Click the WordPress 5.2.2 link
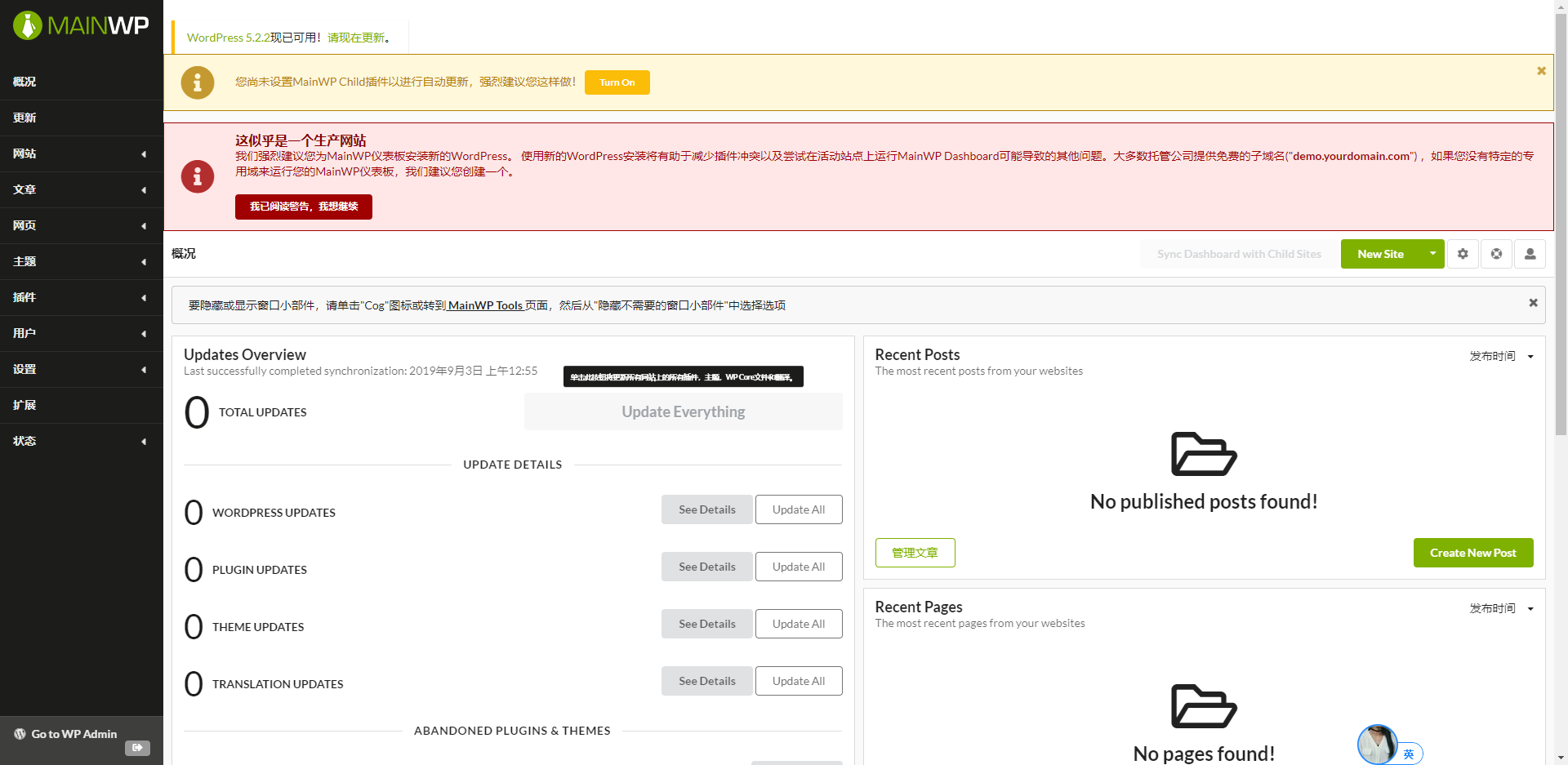Image resolution: width=1568 pixels, height=765 pixels. pyautogui.click(x=228, y=38)
